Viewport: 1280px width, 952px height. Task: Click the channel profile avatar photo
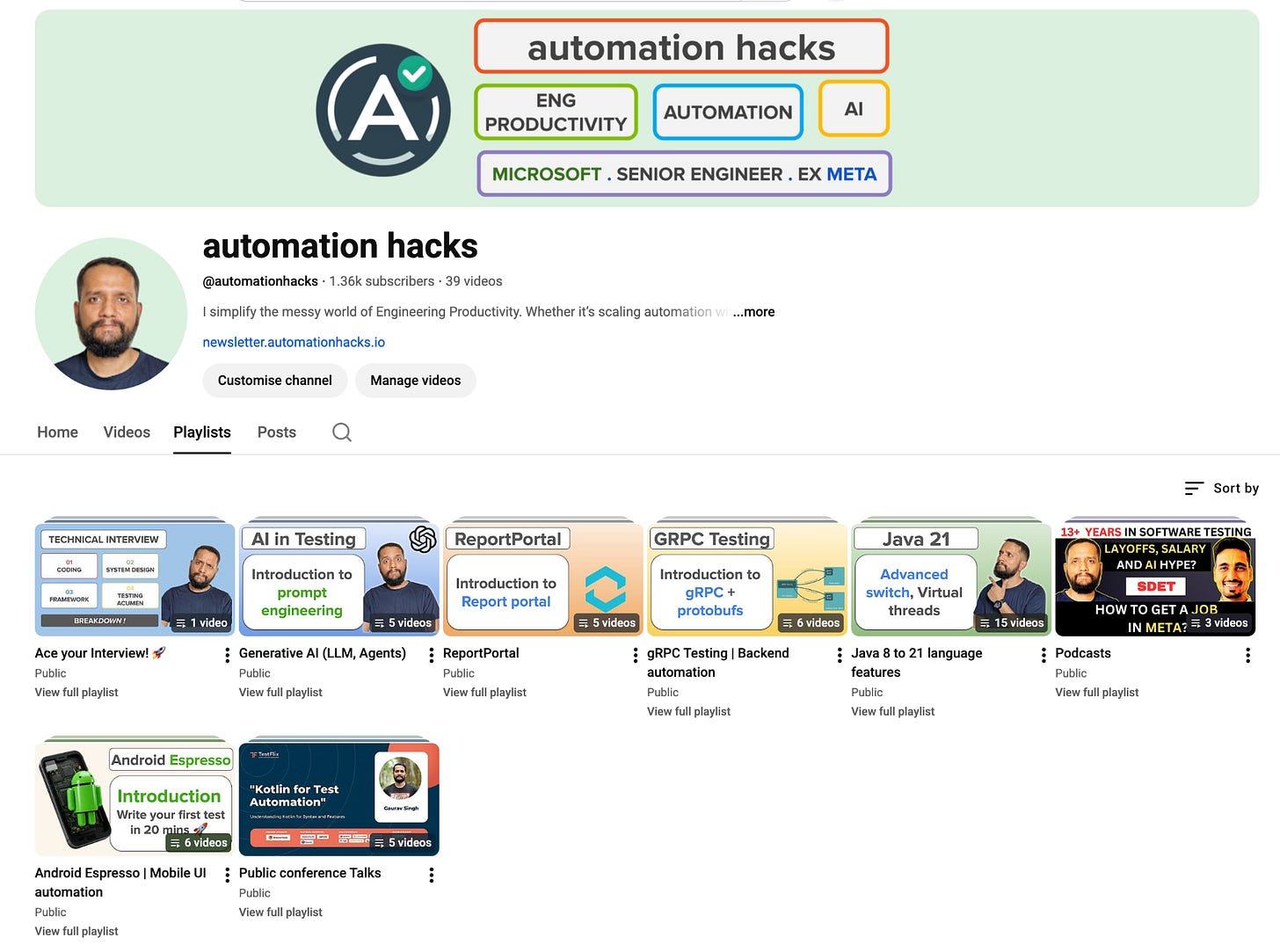[111, 314]
